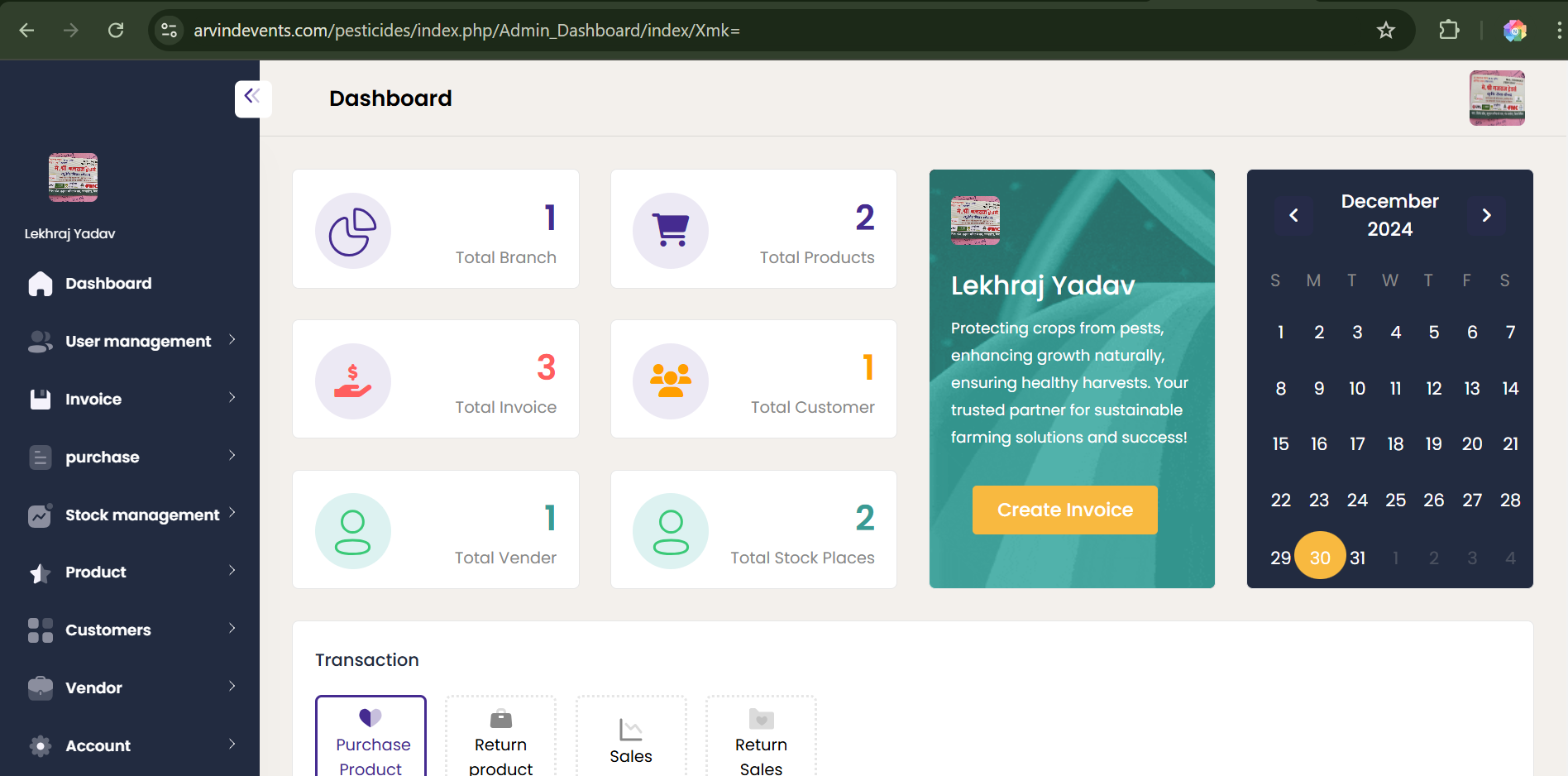This screenshot has height=776, width=1568.
Task: Go to previous month in calendar
Action: click(x=1293, y=215)
